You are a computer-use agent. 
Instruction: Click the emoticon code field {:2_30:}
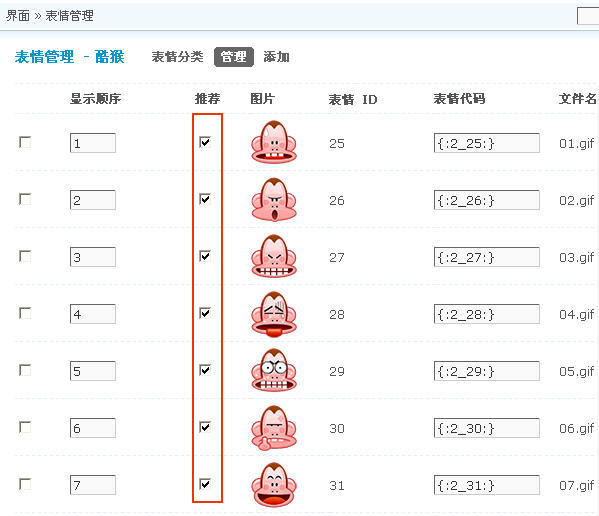coord(486,428)
